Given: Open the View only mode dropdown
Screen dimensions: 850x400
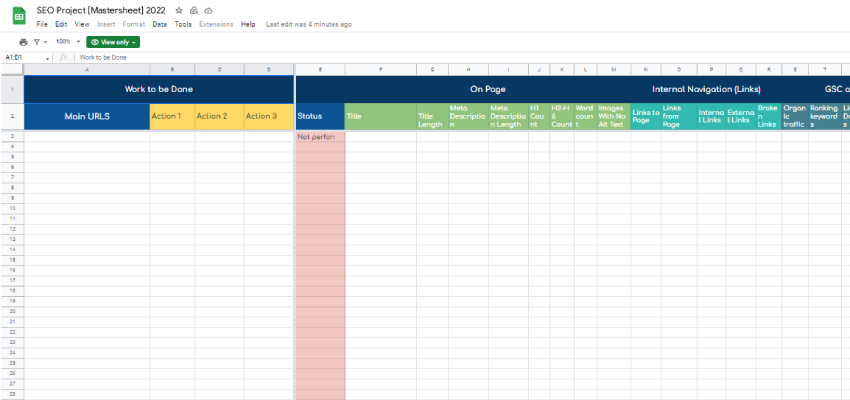Looking at the screenshot, I should click(x=112, y=42).
